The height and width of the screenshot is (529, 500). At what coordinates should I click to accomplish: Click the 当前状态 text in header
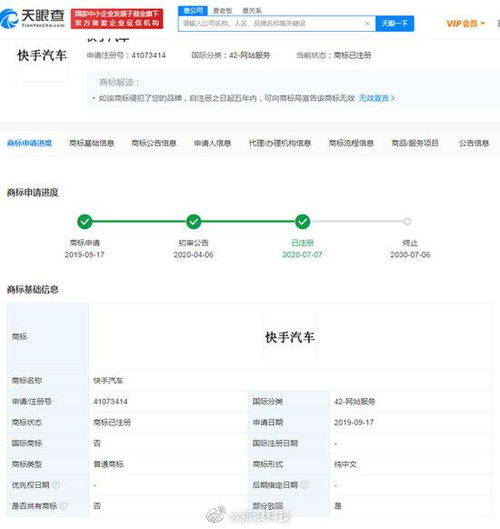click(x=312, y=55)
